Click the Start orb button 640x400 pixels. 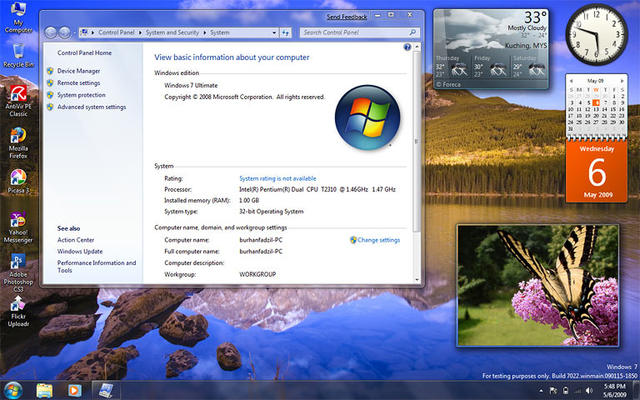13,390
